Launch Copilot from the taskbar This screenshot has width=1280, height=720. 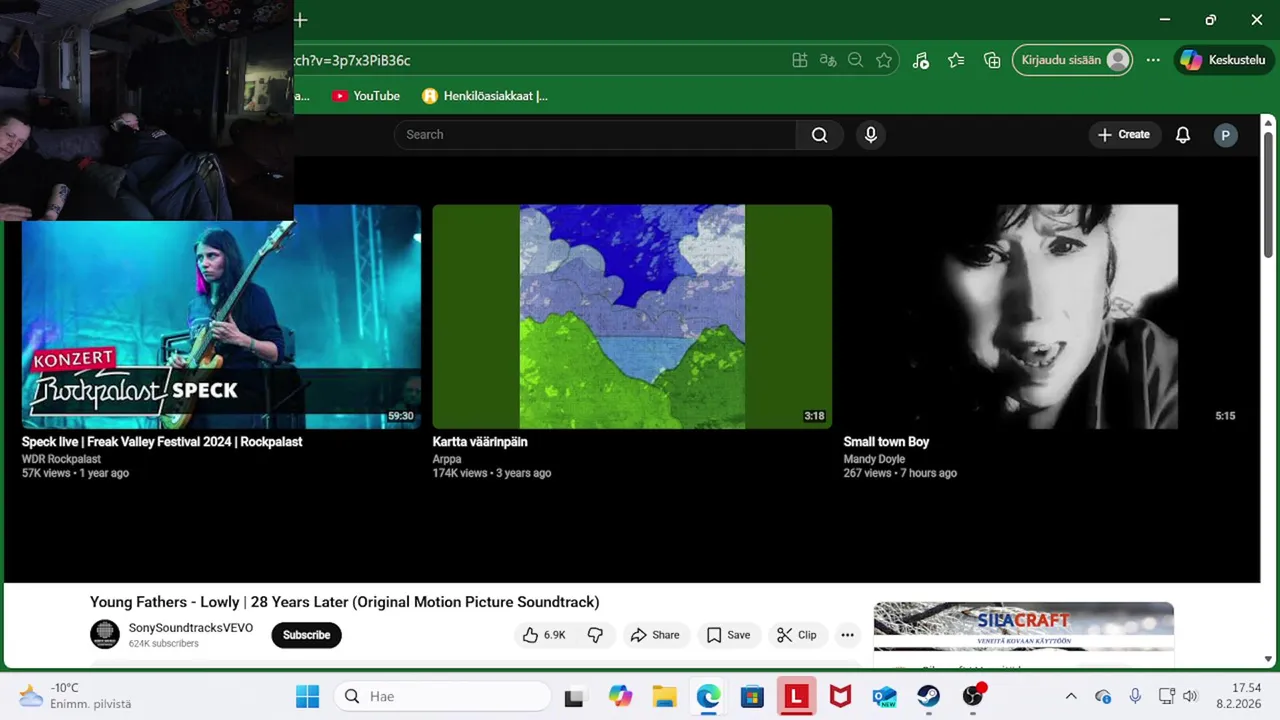tap(620, 696)
